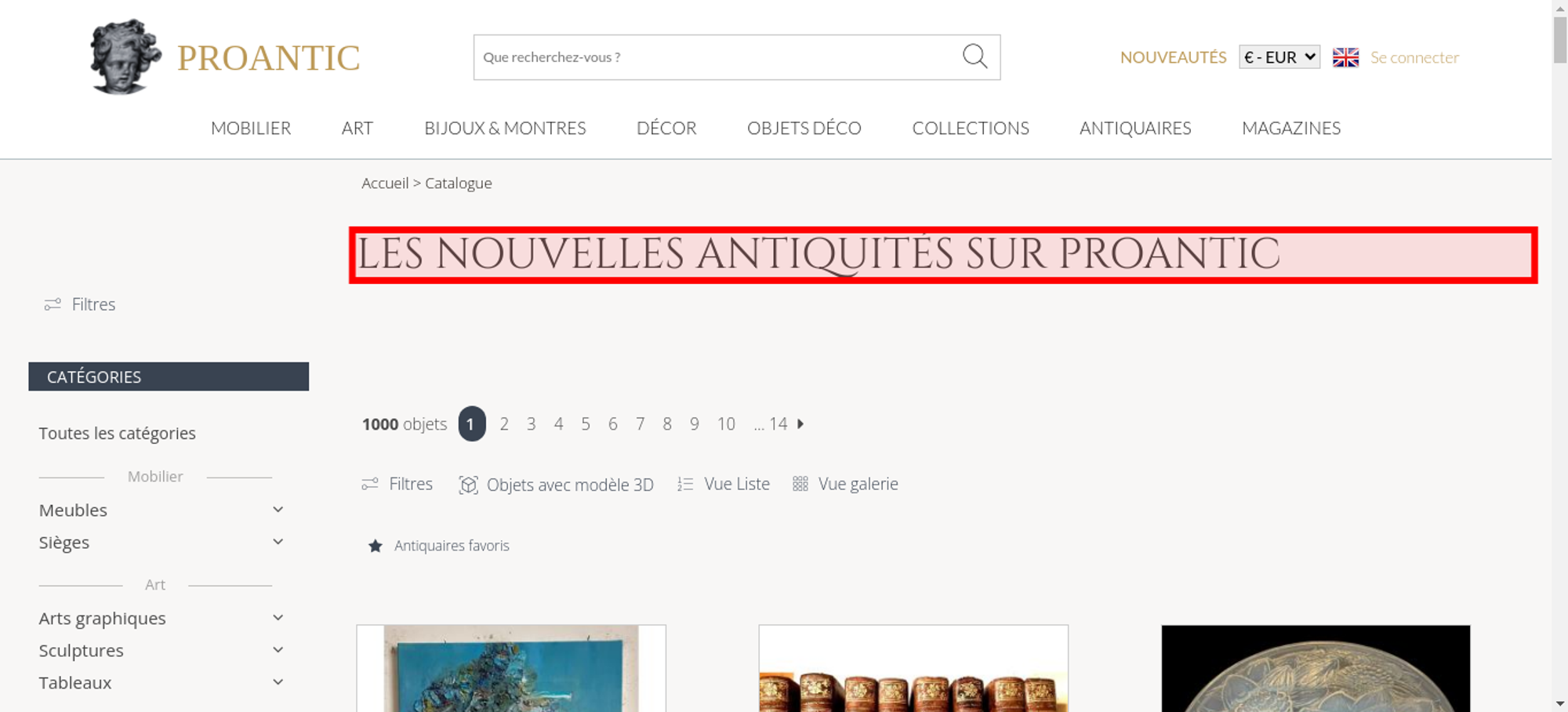Select the Vue Liste list icon
1568x712 pixels.
[x=685, y=485]
